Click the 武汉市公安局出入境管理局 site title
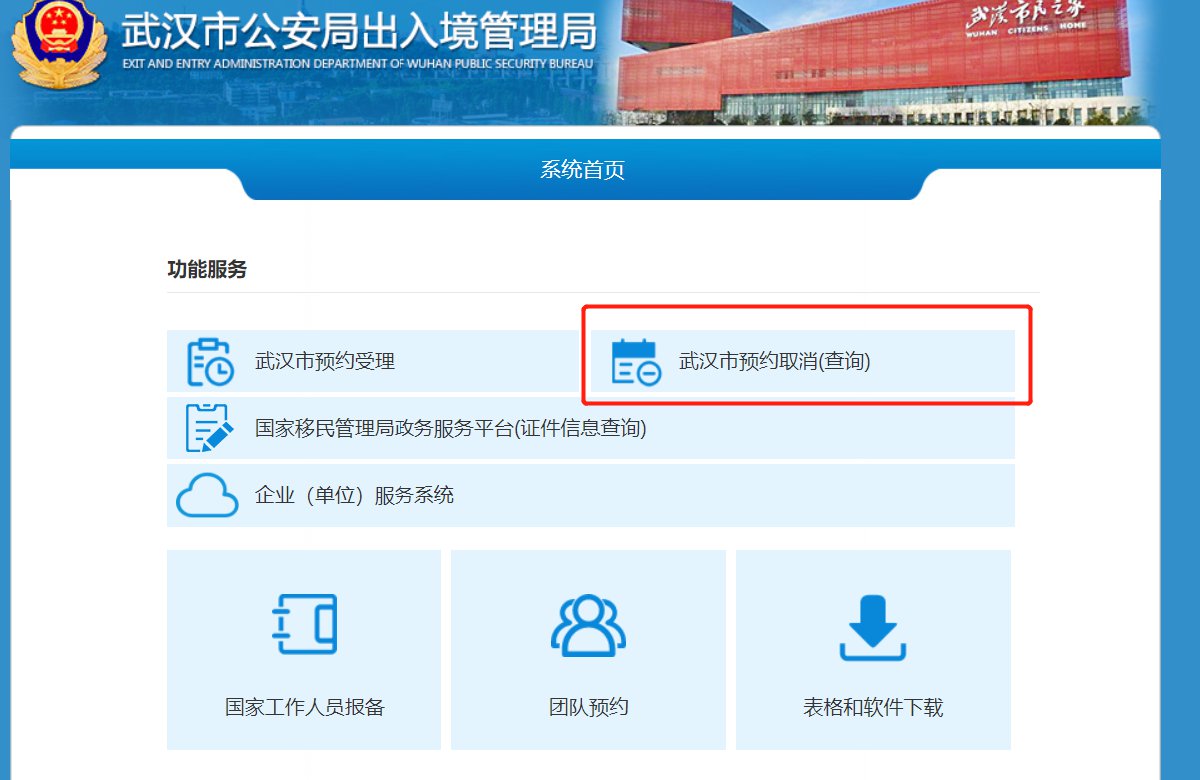The width and height of the screenshot is (1200, 780). (x=358, y=33)
